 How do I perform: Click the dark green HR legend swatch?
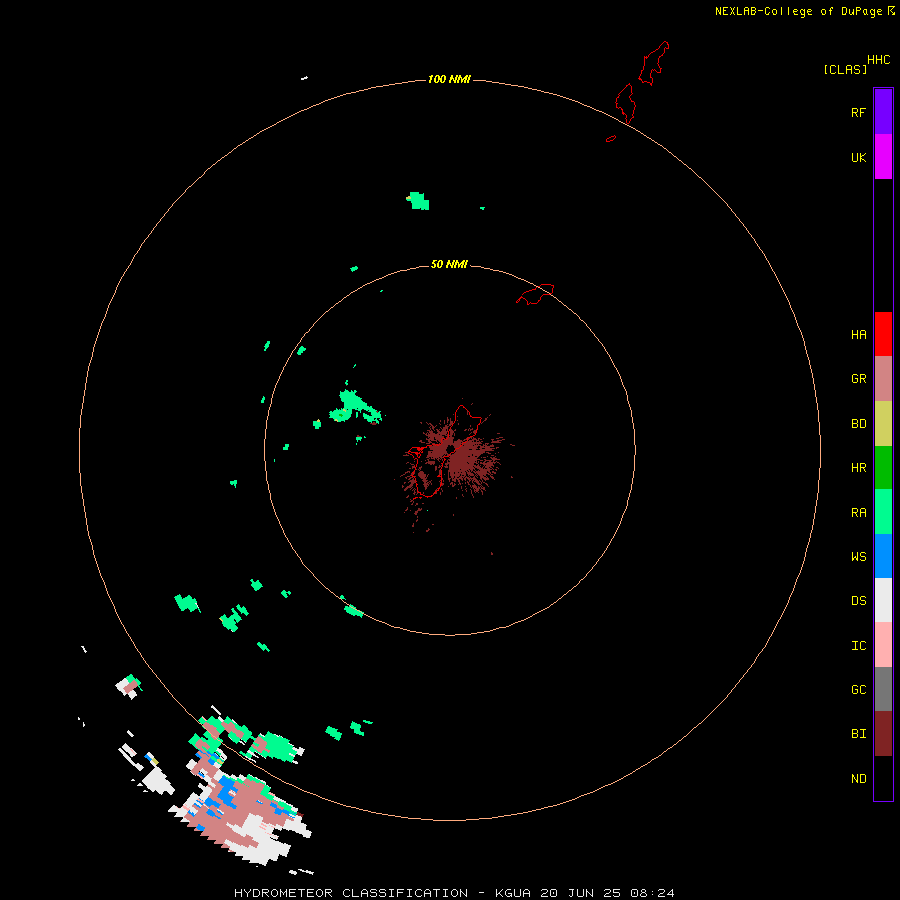(883, 467)
